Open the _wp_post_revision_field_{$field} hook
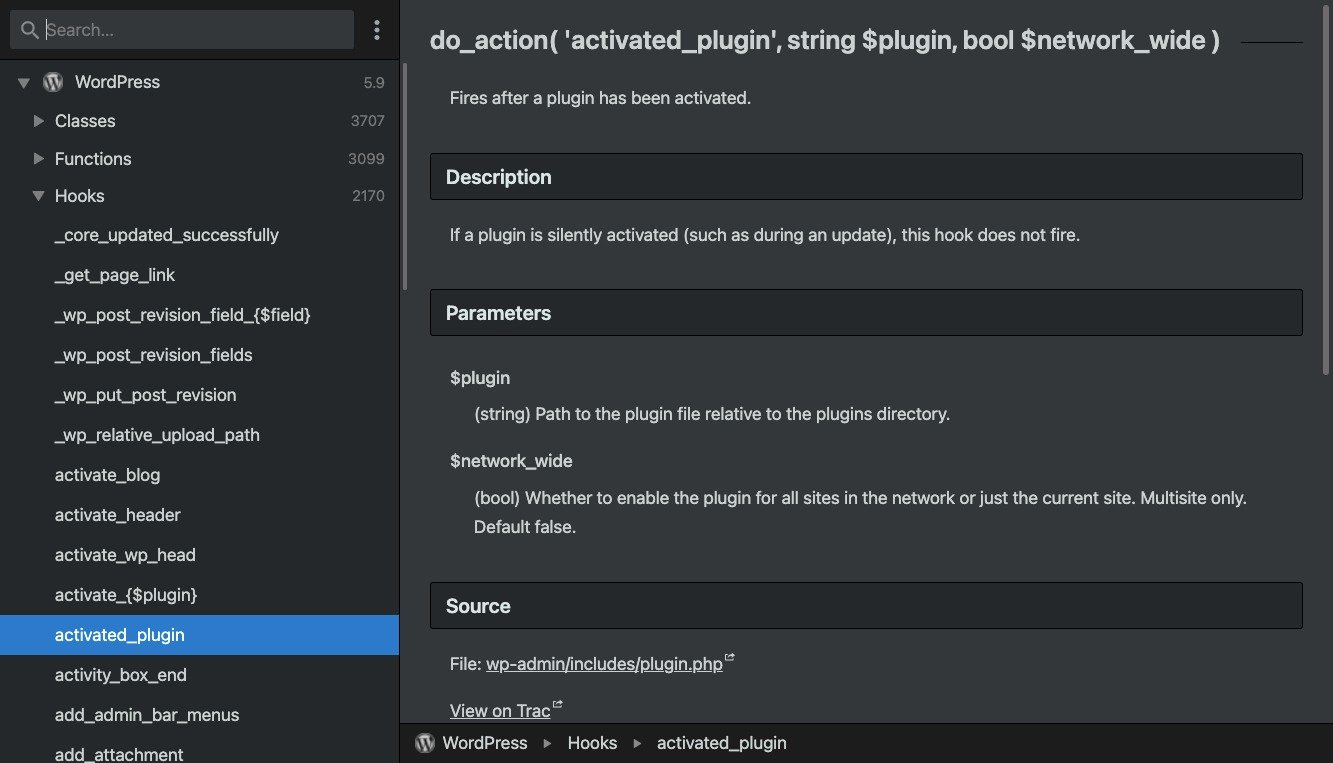1333x763 pixels. click(x=199, y=315)
